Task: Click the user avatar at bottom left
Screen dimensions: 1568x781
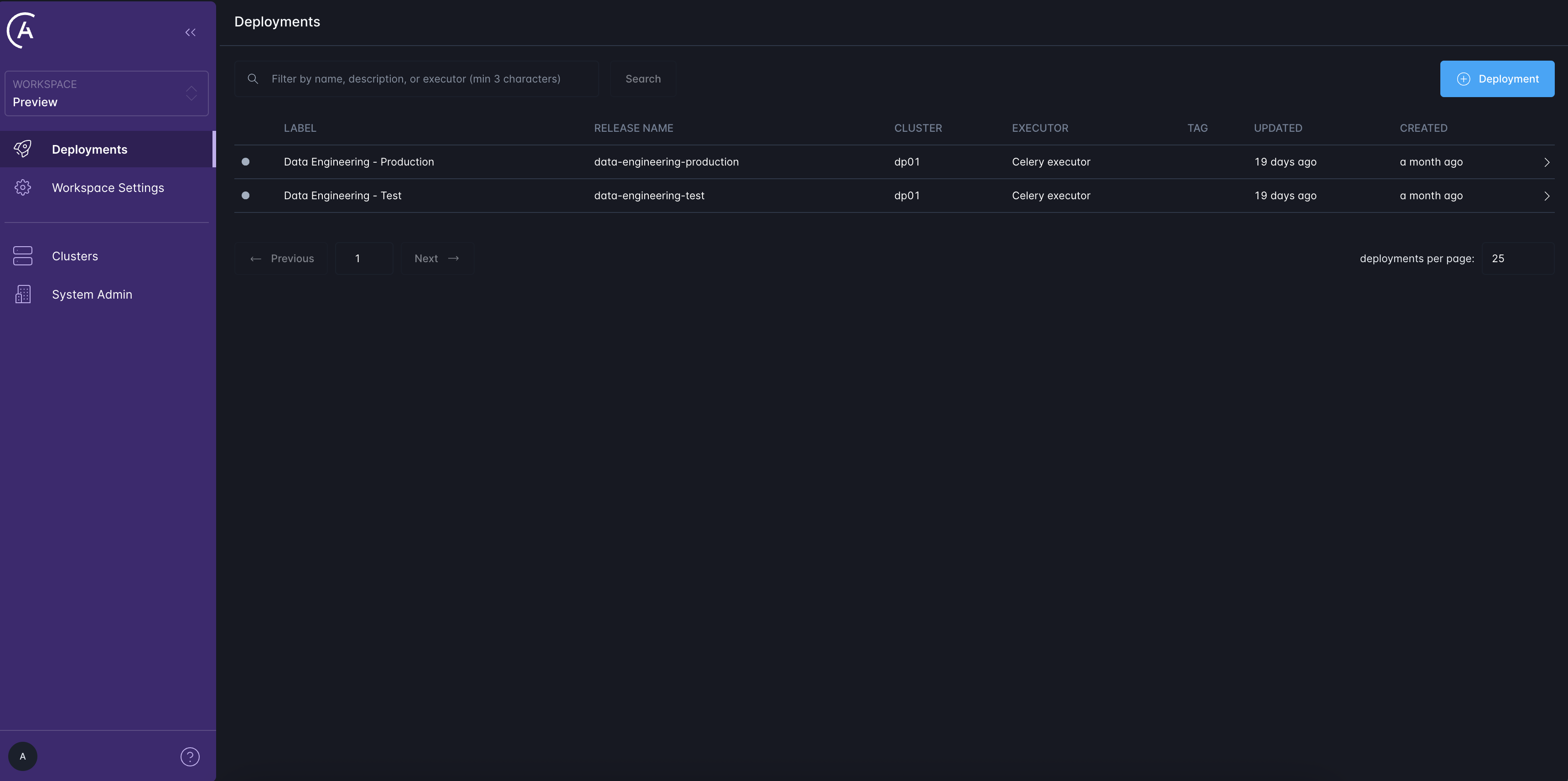Action: [x=22, y=756]
